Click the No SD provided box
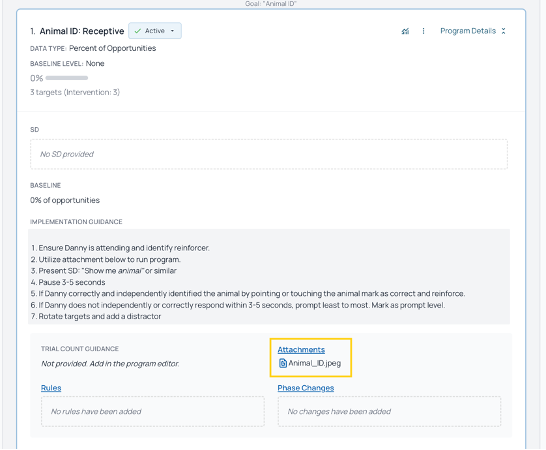 [x=269, y=154]
